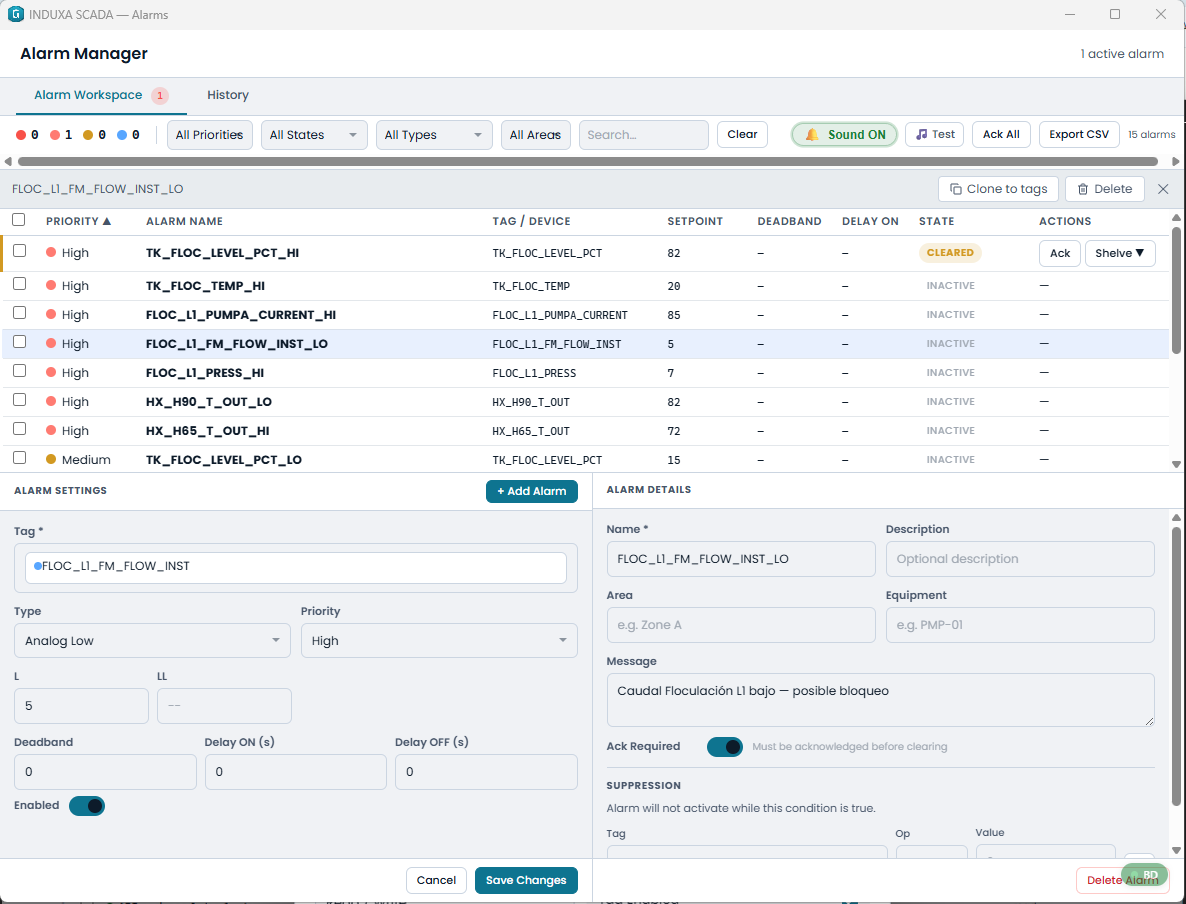
Task: Click the alarm list scrollbar up arrow
Action: (1176, 218)
